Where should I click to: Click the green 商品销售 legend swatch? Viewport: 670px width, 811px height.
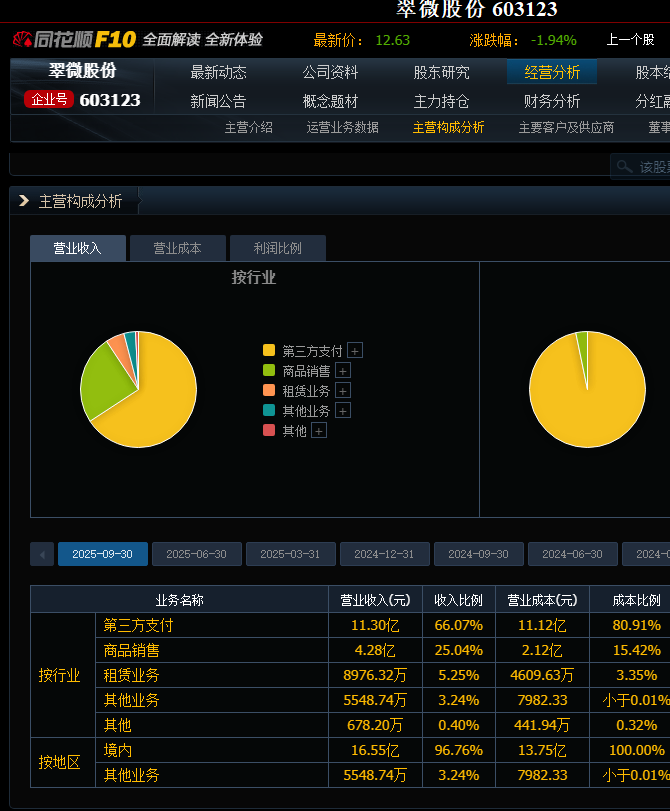pyautogui.click(x=269, y=370)
